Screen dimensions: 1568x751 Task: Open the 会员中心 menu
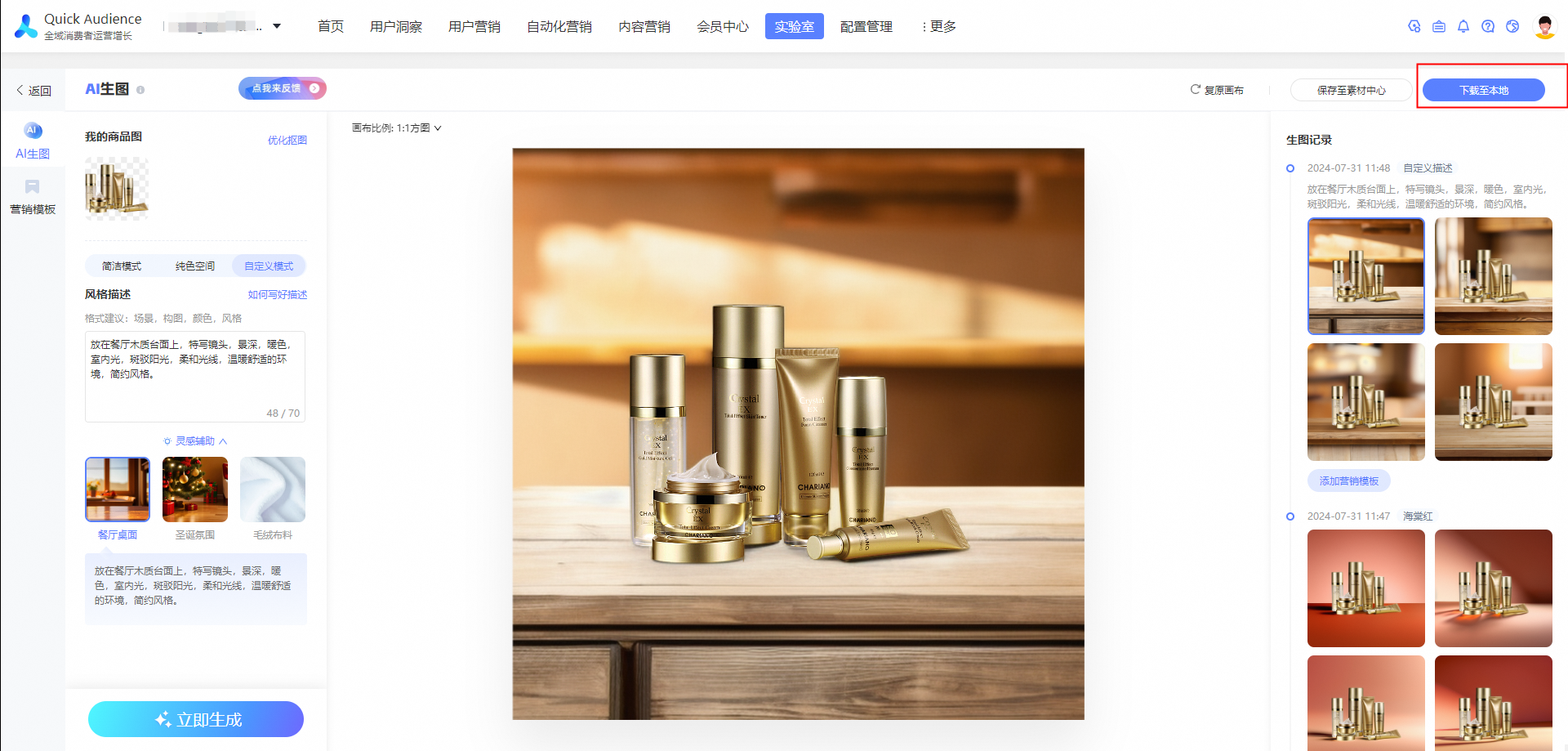[723, 27]
